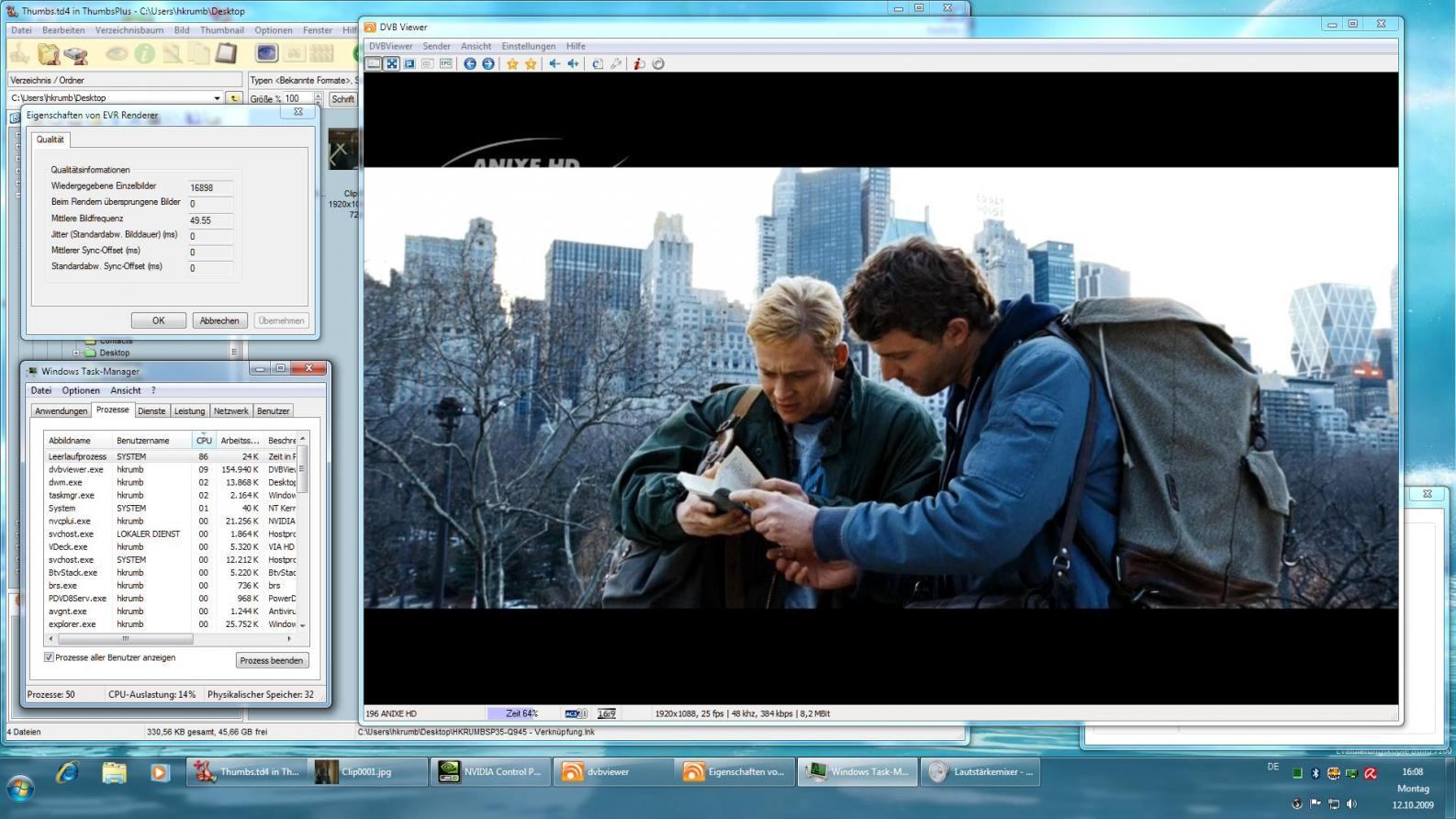Click the volume up speaker icon in DVB Viewer
The height and width of the screenshot is (819, 1456).
[x=573, y=63]
